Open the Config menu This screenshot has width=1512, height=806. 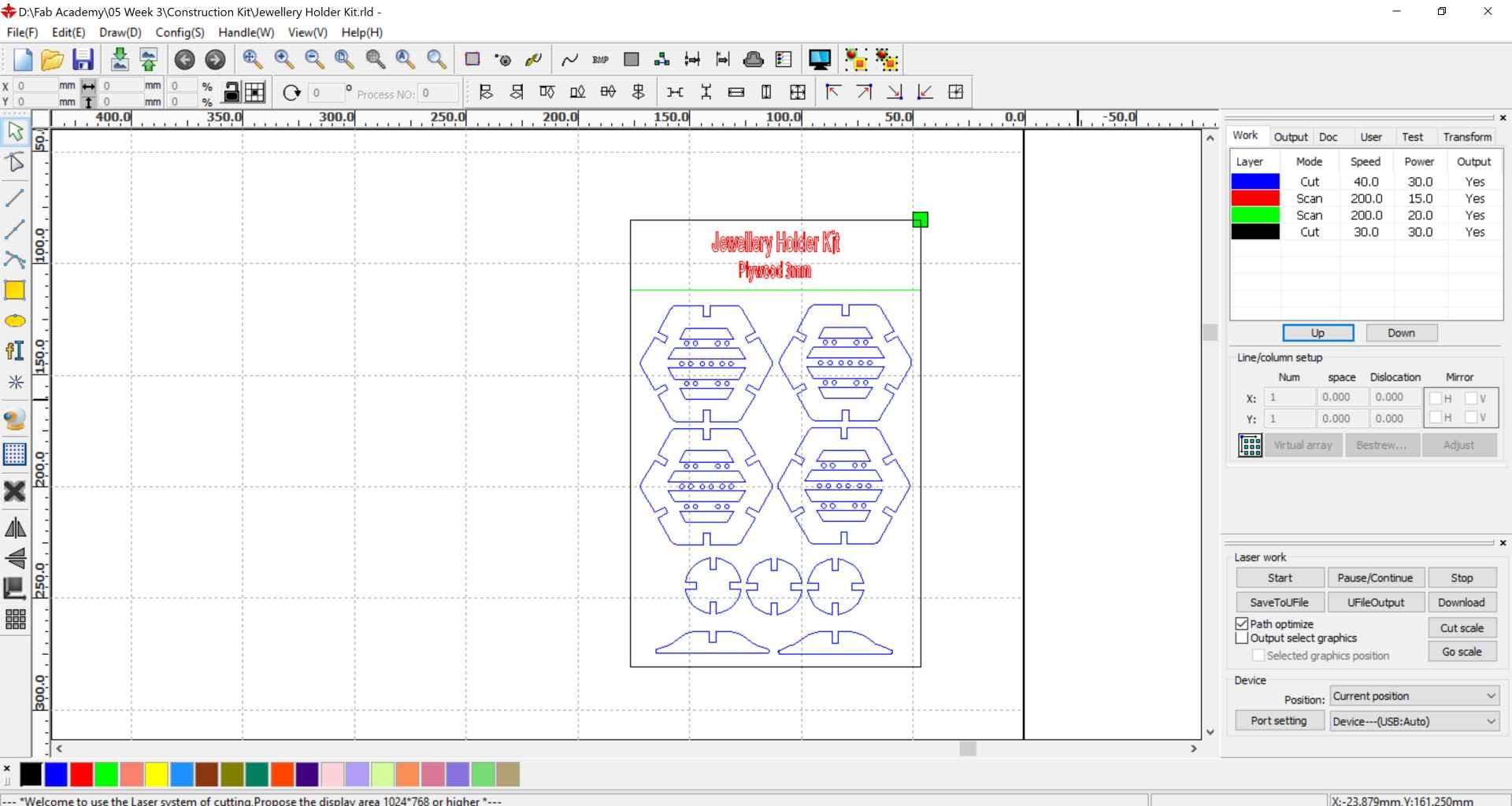180,32
